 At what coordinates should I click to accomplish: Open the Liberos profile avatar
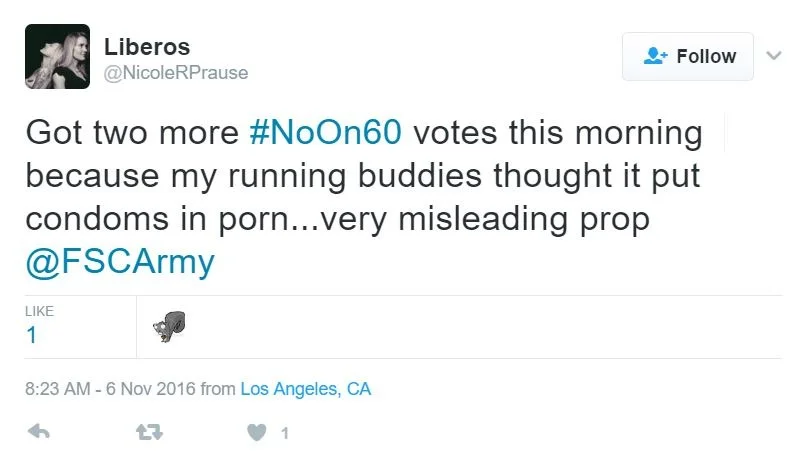pyautogui.click(x=57, y=57)
